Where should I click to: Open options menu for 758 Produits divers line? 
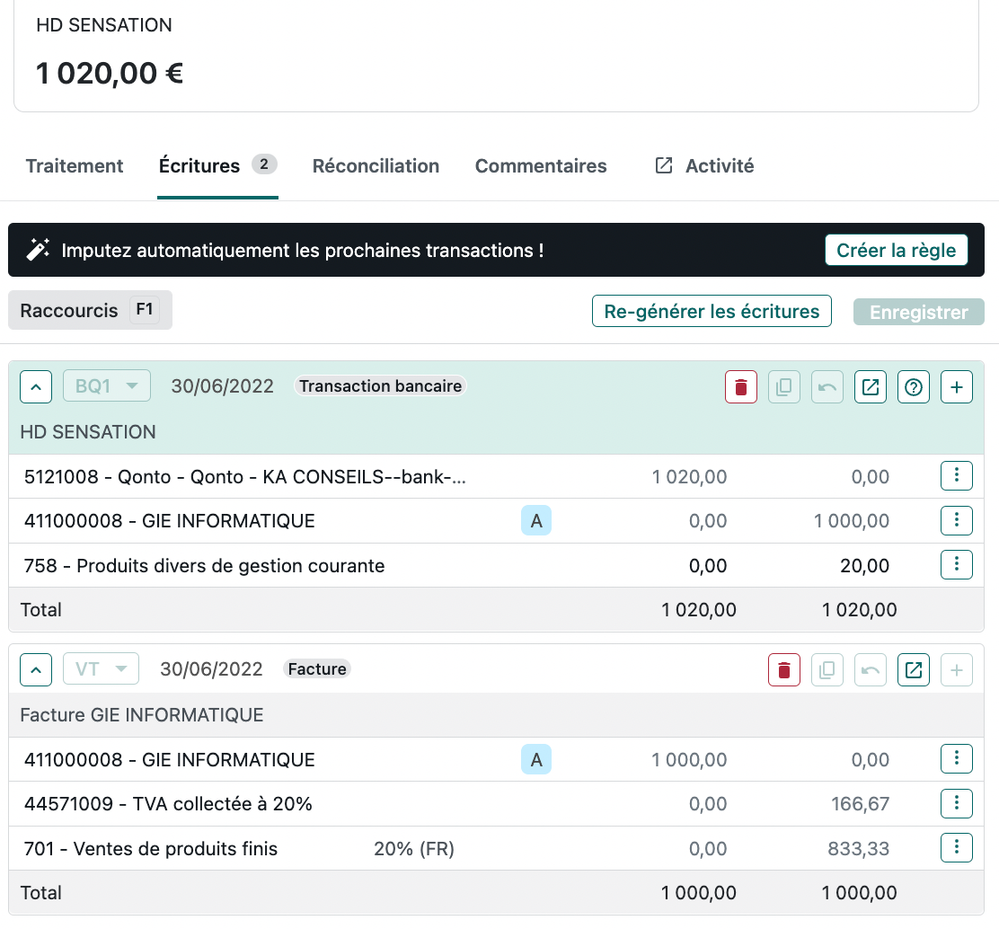(x=956, y=564)
